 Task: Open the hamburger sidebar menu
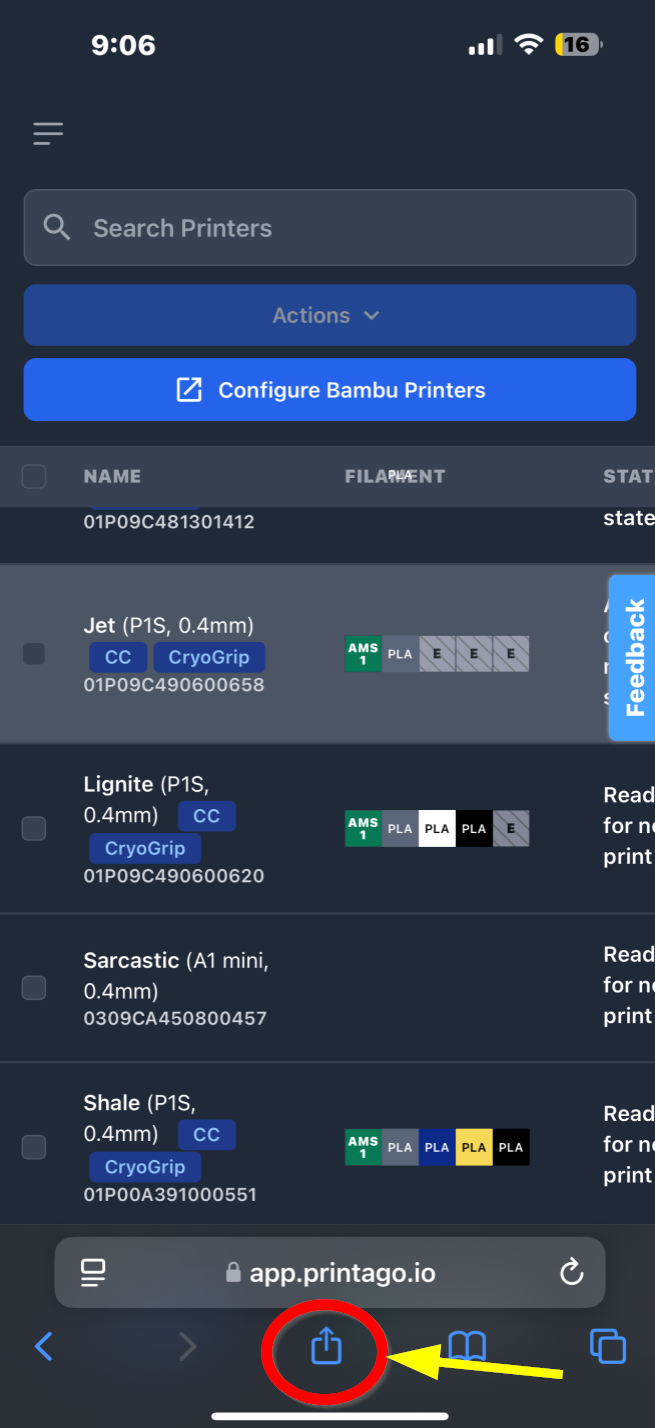[x=47, y=133]
